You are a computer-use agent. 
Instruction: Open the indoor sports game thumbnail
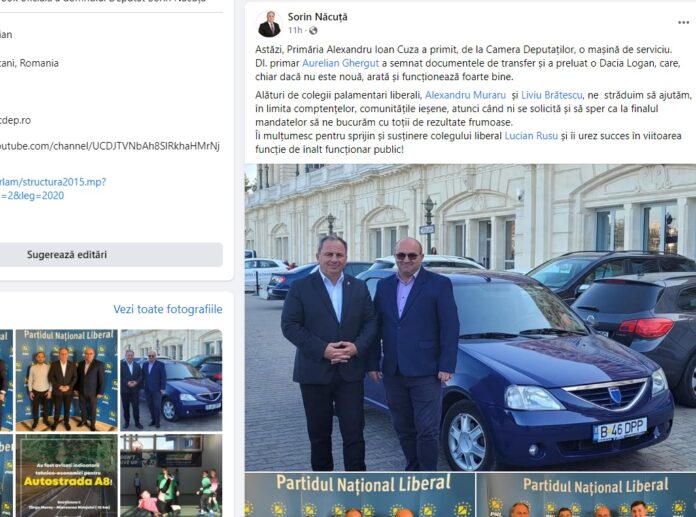[x=171, y=476]
